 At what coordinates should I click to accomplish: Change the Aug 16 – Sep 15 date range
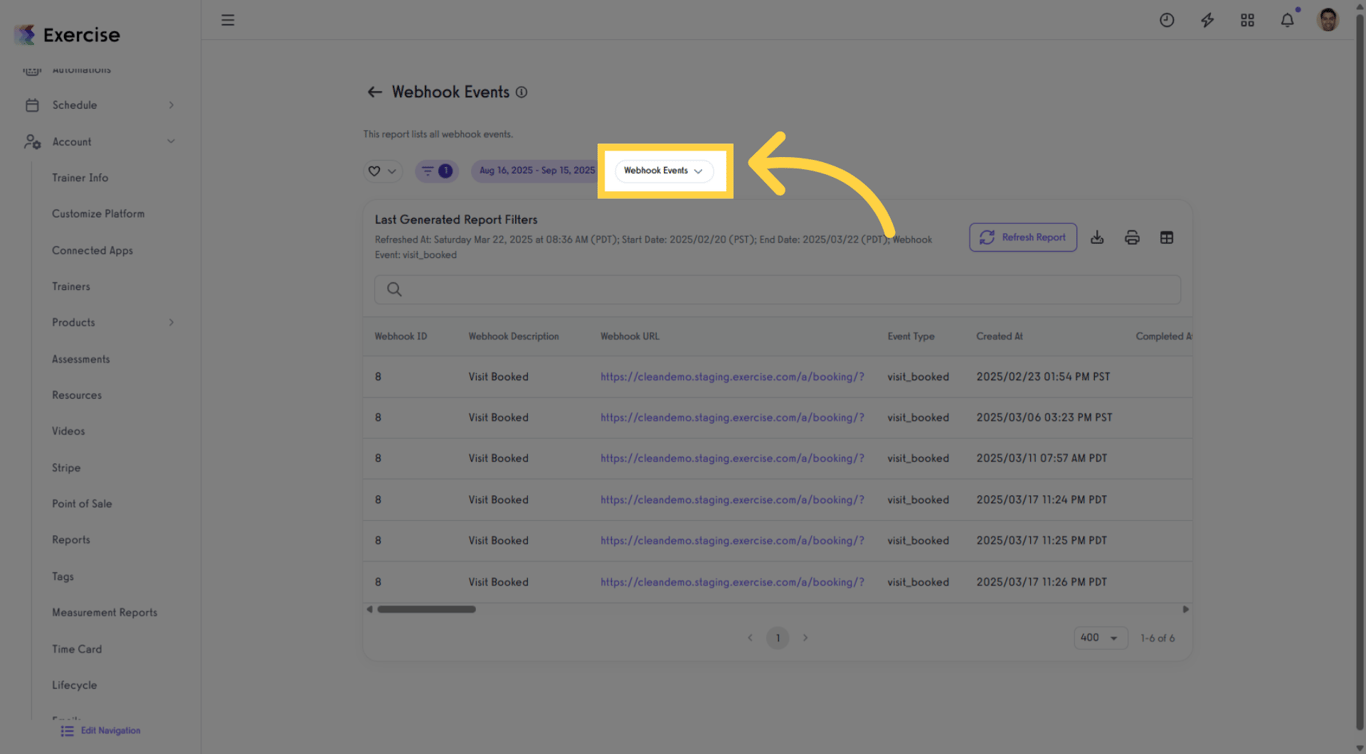tap(536, 171)
